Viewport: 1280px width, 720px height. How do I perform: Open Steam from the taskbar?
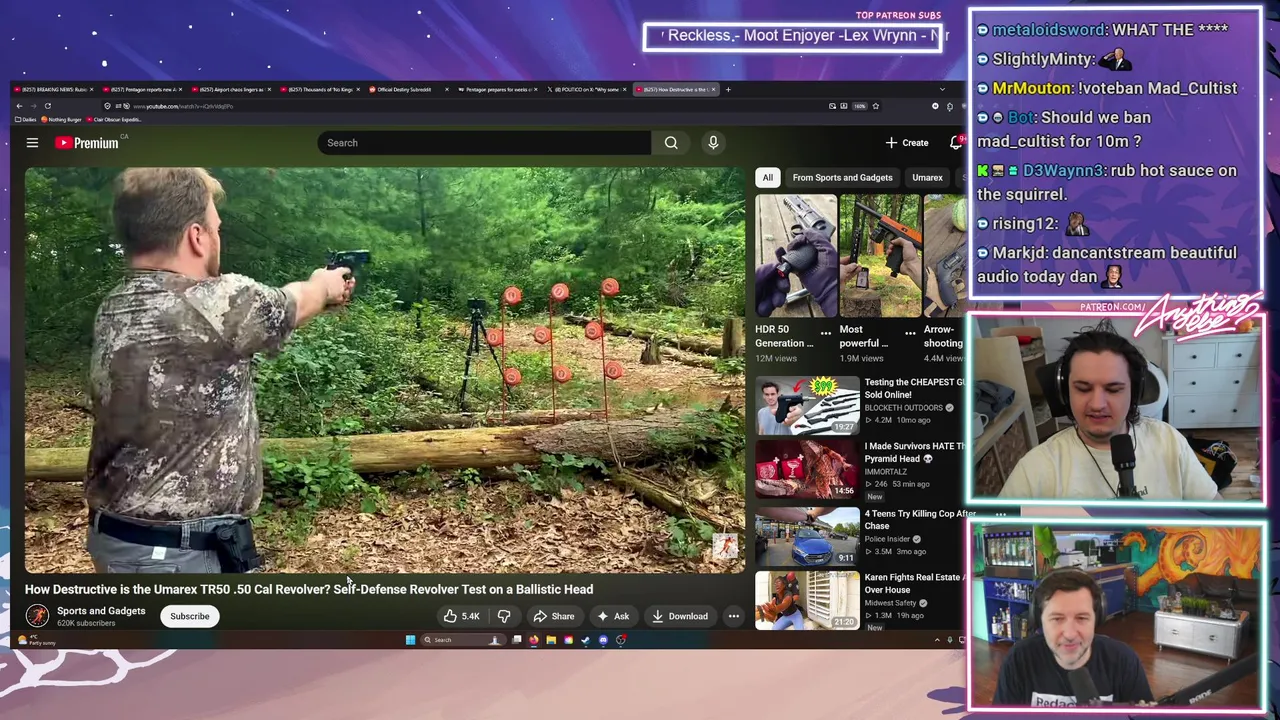click(x=586, y=640)
